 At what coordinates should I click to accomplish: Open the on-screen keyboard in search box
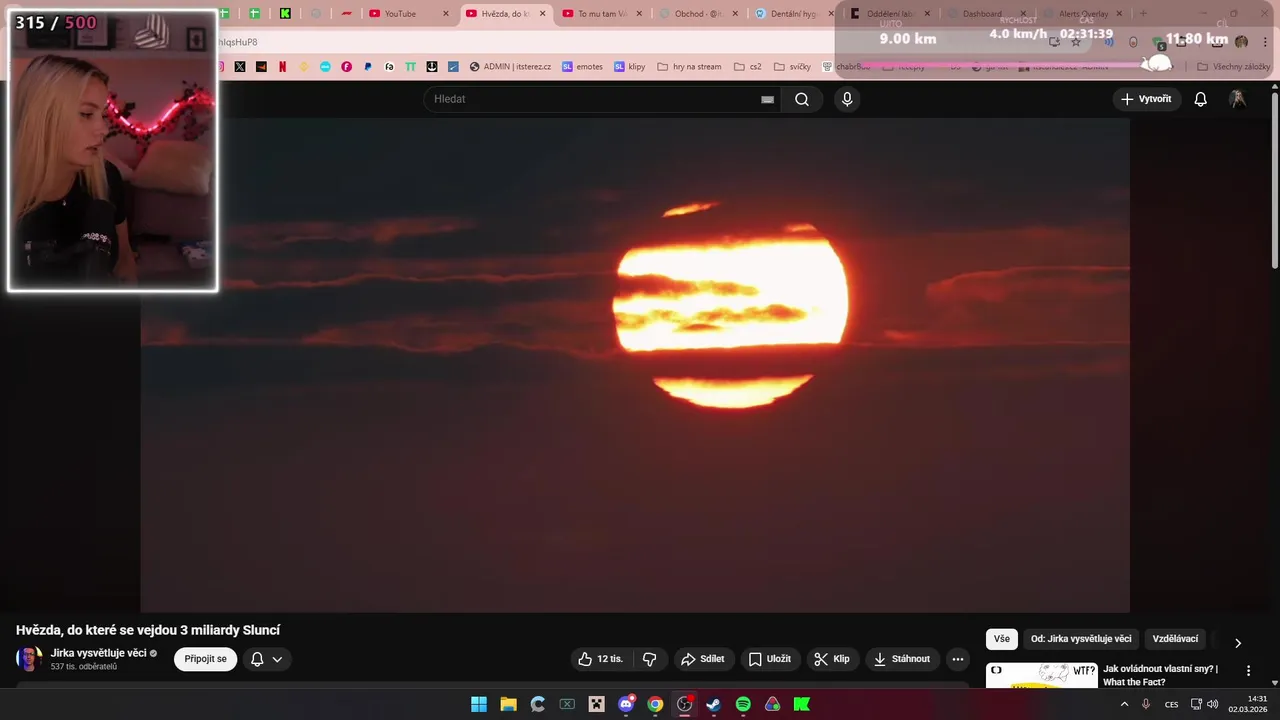point(767,99)
